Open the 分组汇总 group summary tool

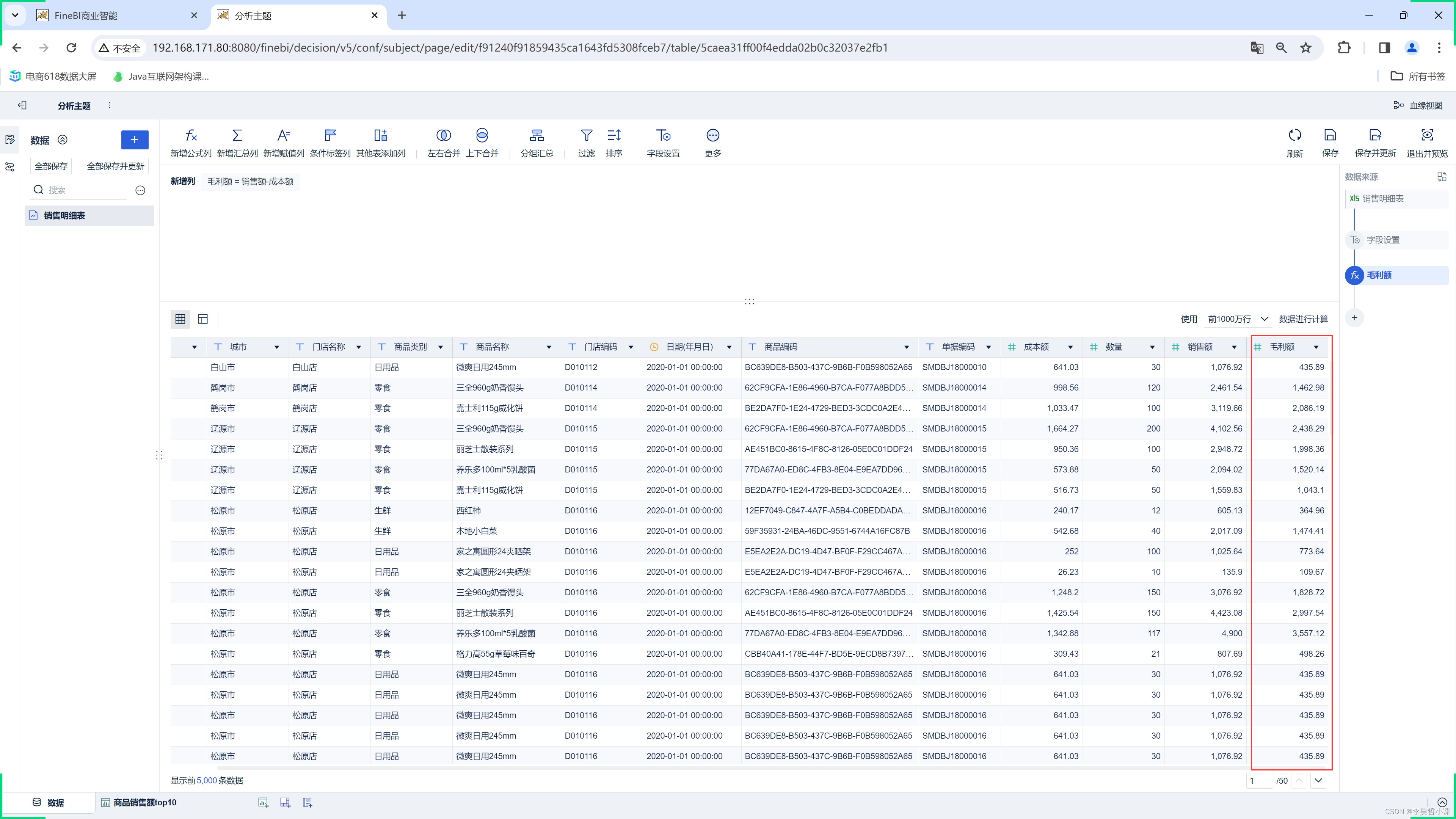click(x=537, y=143)
